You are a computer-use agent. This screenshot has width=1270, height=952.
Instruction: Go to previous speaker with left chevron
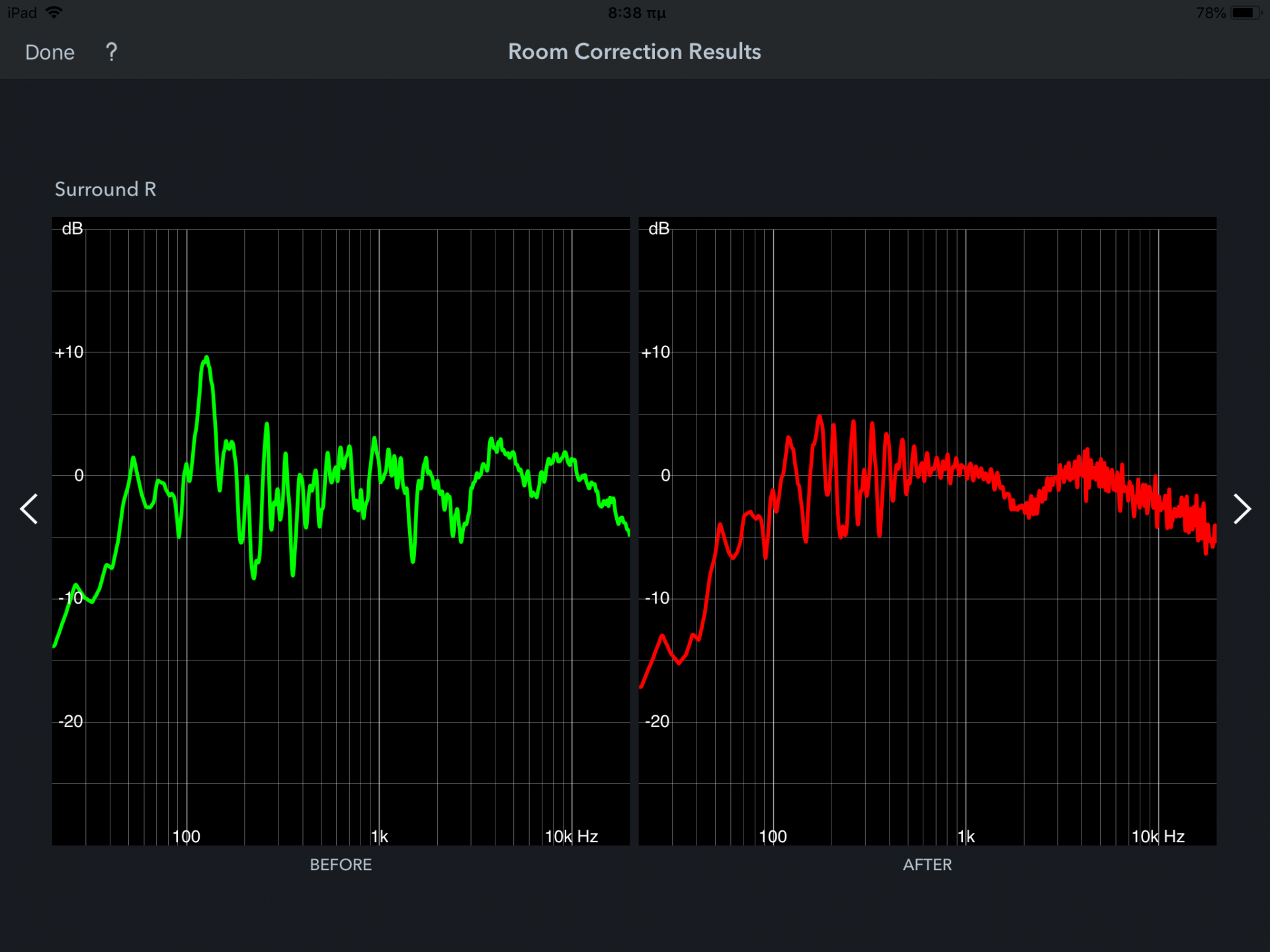pos(29,509)
